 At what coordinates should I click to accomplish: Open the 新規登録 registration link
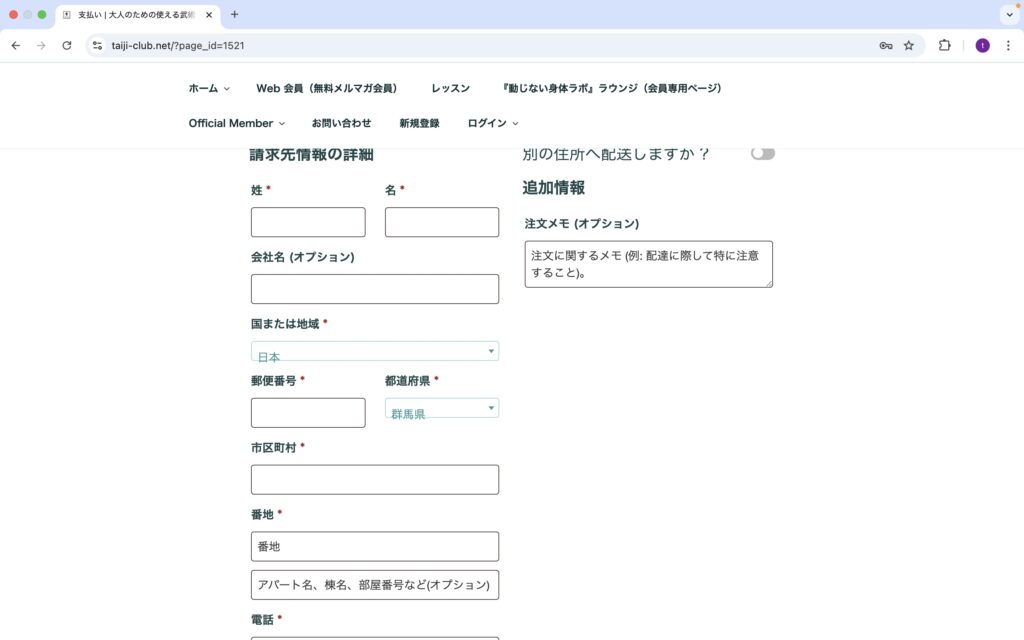click(x=419, y=123)
